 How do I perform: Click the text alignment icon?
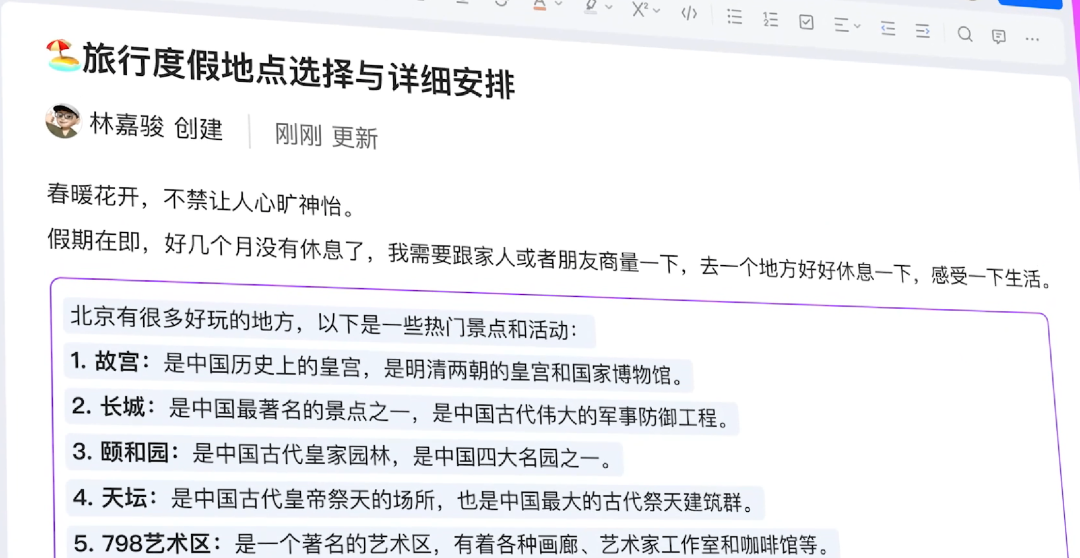pyautogui.click(x=842, y=25)
